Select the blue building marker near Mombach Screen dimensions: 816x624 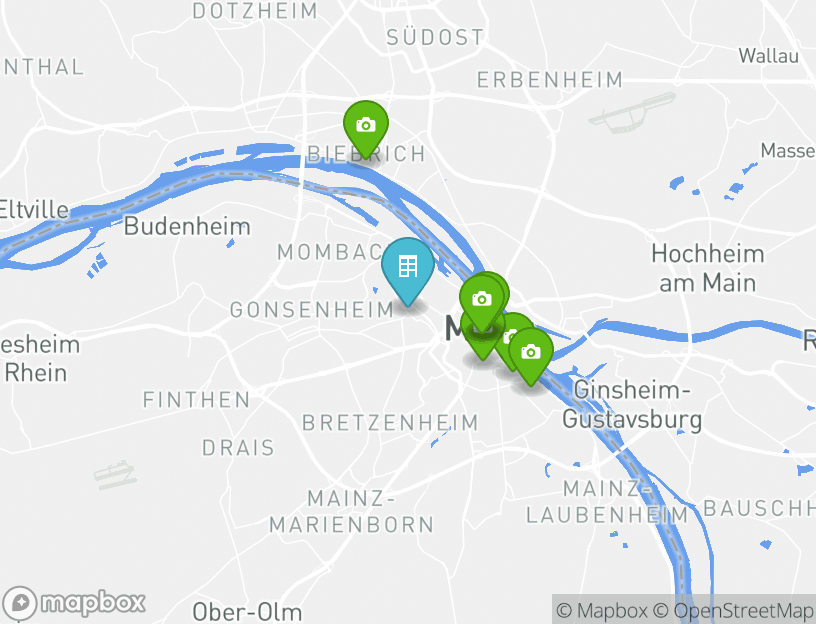point(408,268)
